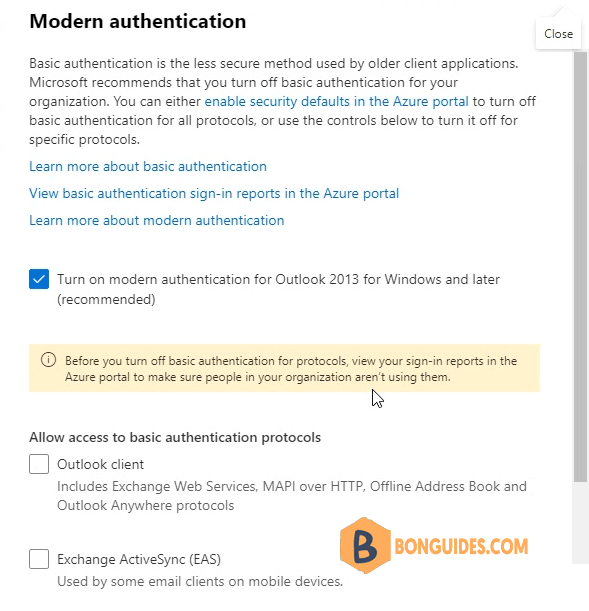Open Learn more about basic authentication link
The width and height of the screenshot is (589, 611).
tap(148, 166)
